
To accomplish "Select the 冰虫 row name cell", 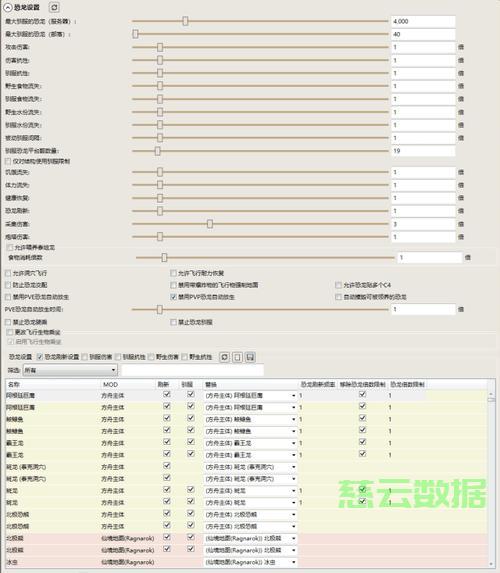I will tap(53, 562).
